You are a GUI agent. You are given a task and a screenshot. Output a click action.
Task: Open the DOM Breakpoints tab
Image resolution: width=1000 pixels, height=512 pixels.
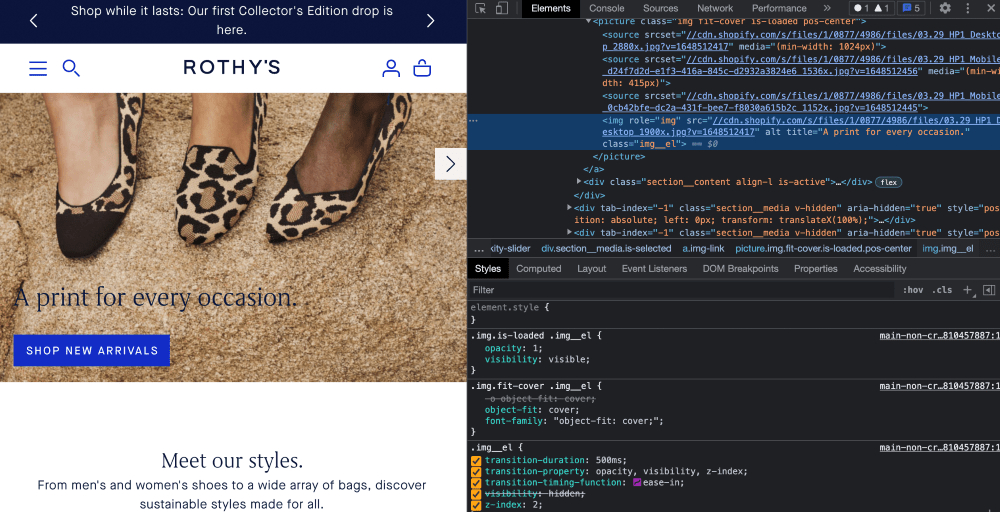click(x=740, y=268)
